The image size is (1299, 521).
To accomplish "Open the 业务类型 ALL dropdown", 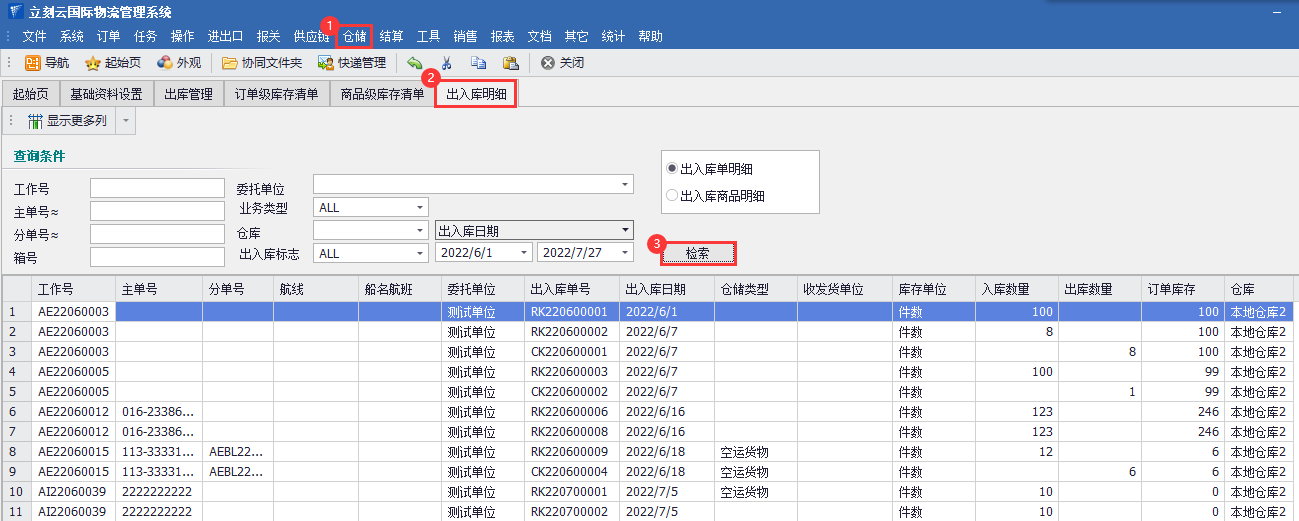I will click(x=420, y=208).
